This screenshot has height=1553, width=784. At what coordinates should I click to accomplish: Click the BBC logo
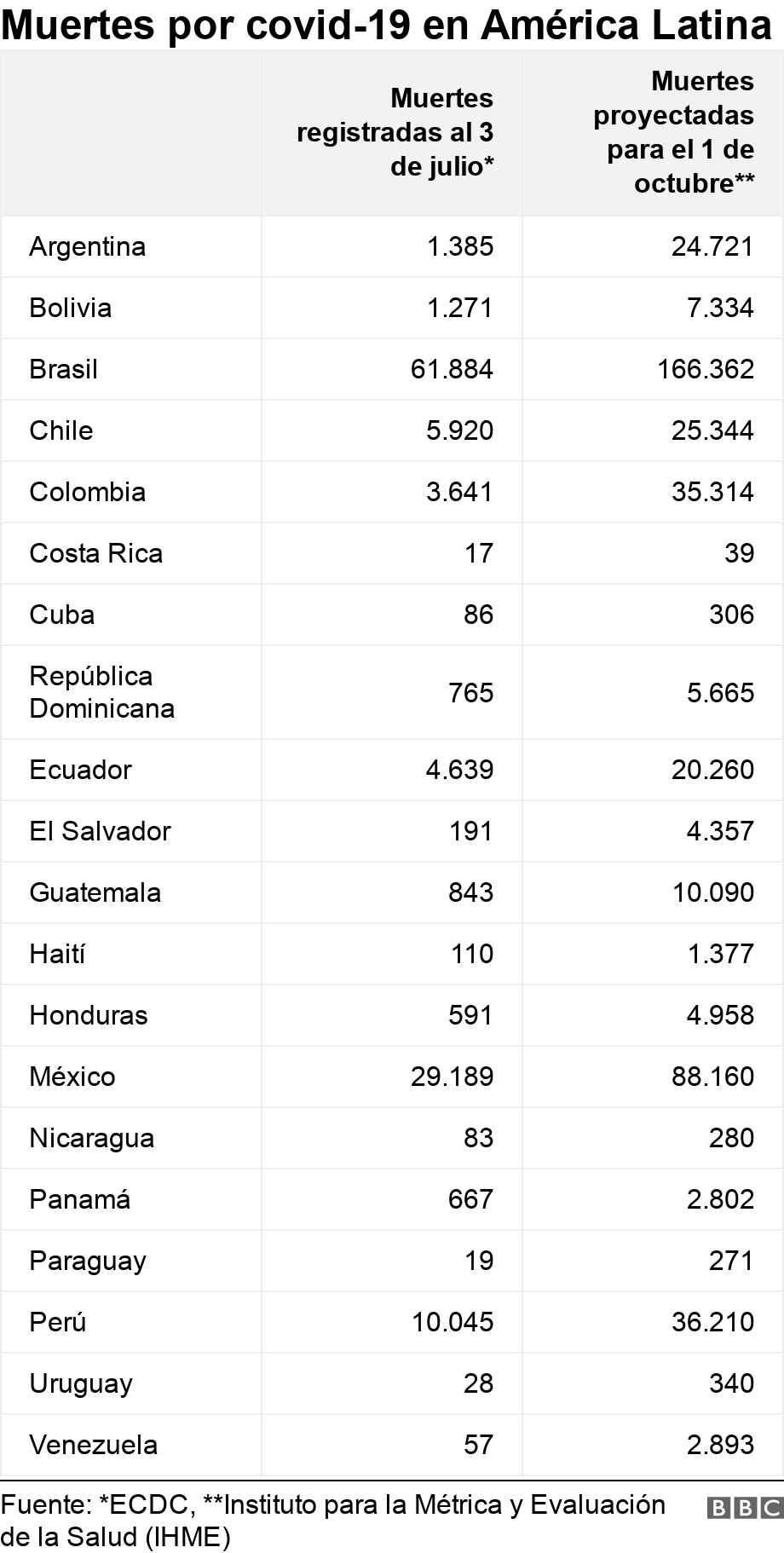[x=744, y=1508]
